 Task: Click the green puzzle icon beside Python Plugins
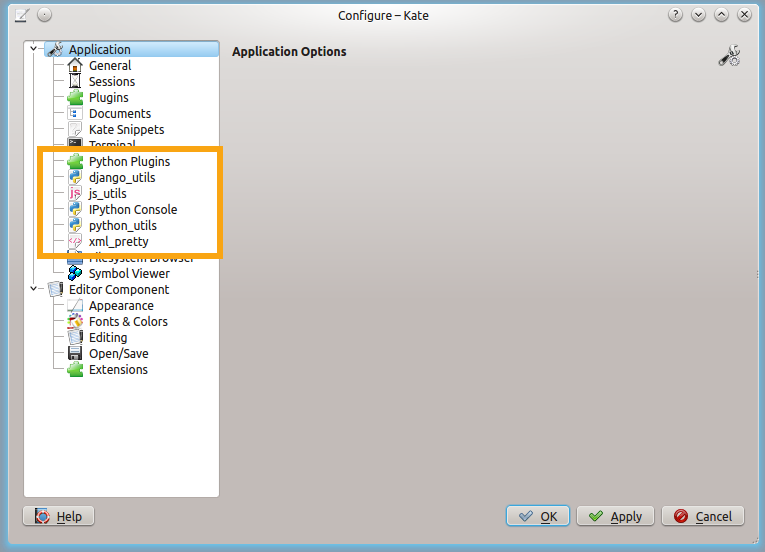(75, 161)
